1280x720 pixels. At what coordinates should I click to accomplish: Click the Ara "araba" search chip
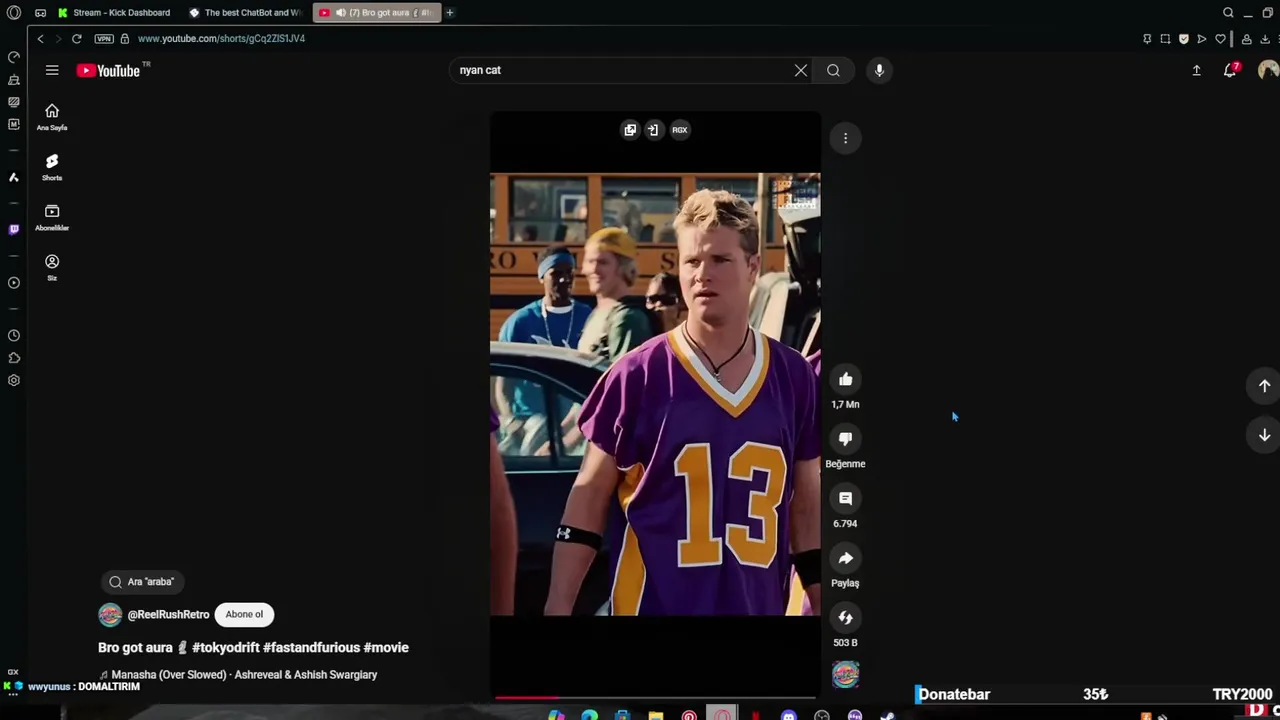(x=143, y=582)
